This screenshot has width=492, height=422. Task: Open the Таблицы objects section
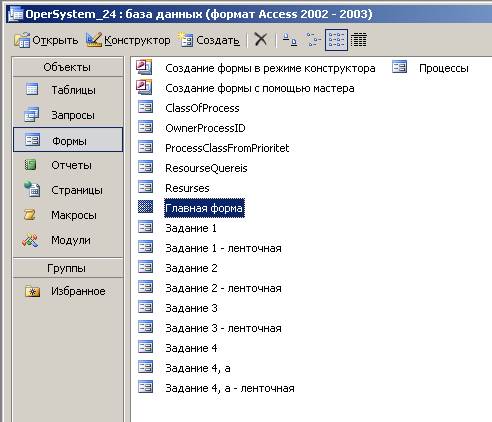(68, 90)
